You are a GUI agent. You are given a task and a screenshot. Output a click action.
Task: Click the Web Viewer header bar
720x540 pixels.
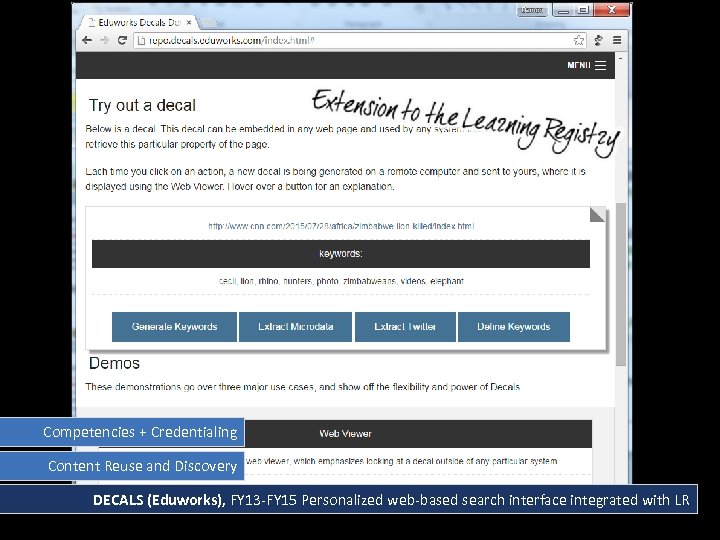tap(345, 433)
